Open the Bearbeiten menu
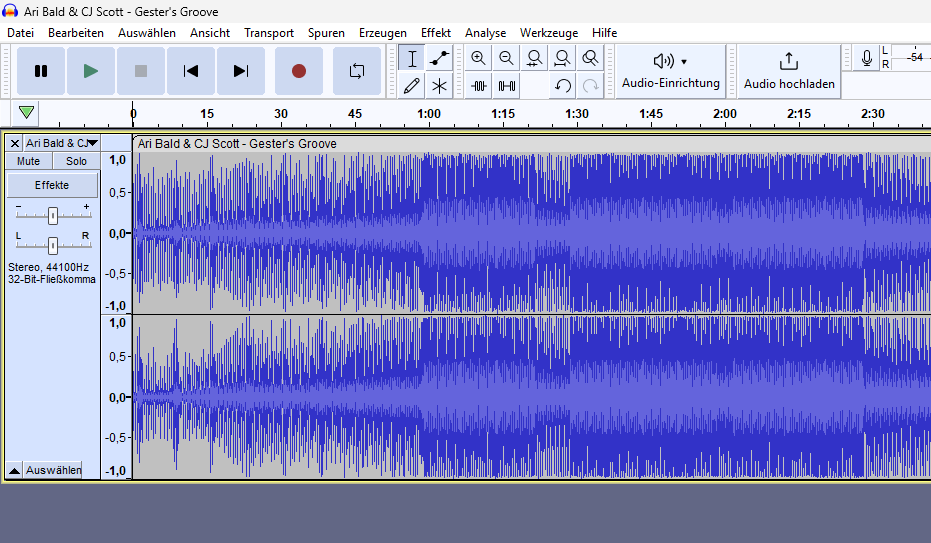This screenshot has height=543, width=931. (76, 33)
